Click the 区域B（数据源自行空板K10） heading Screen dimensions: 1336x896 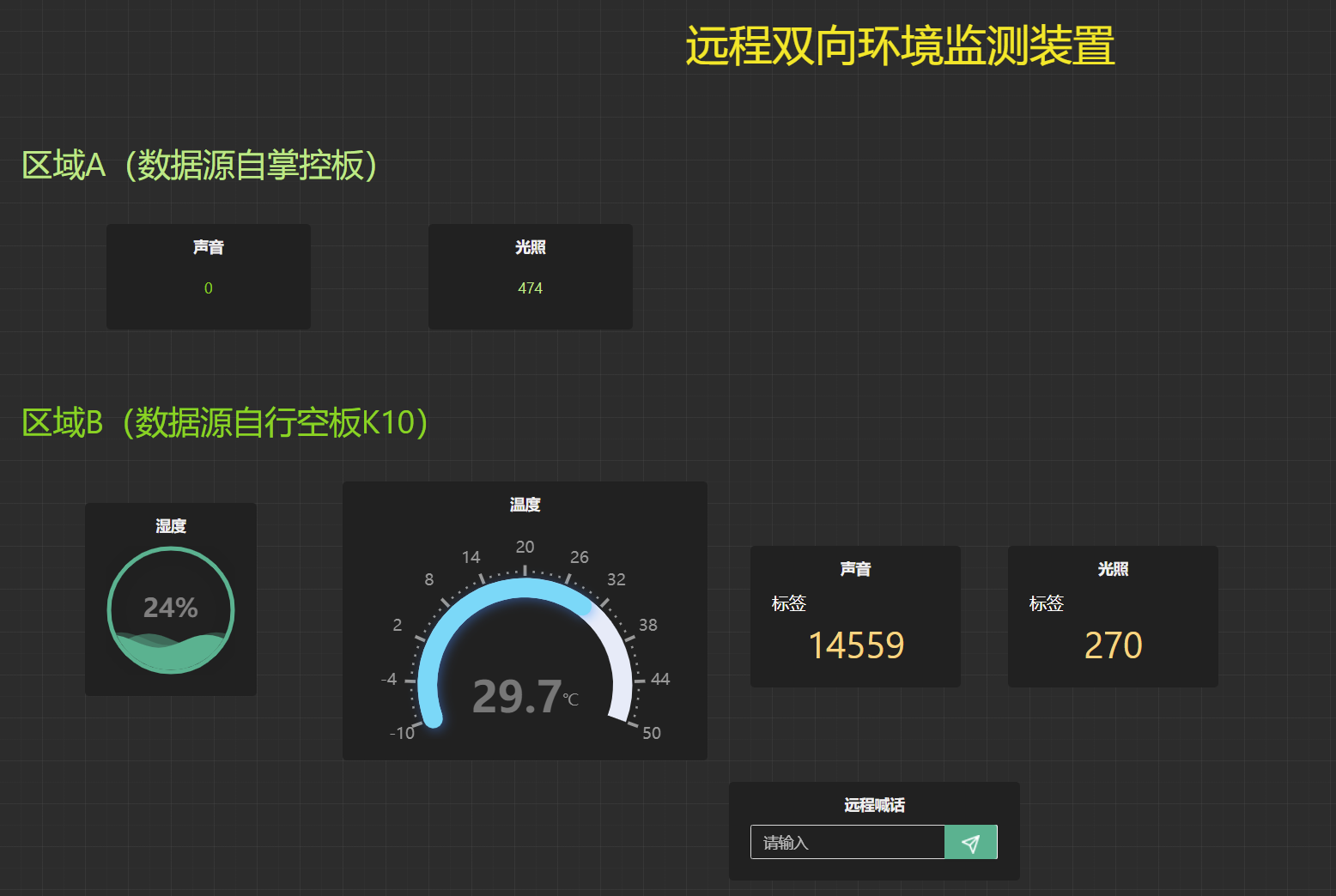[225, 423]
